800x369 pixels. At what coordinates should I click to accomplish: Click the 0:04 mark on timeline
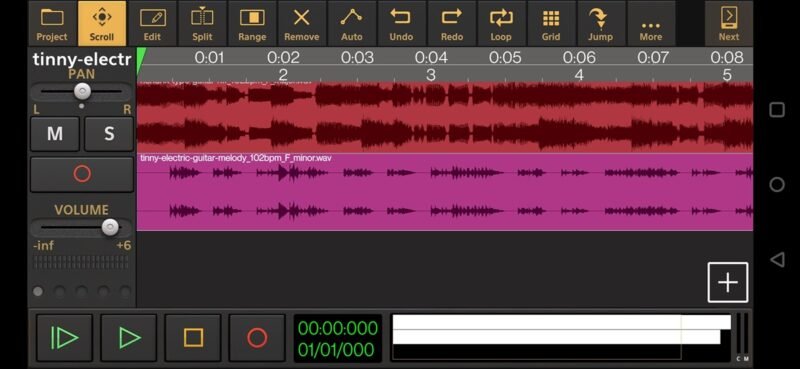pos(431,57)
